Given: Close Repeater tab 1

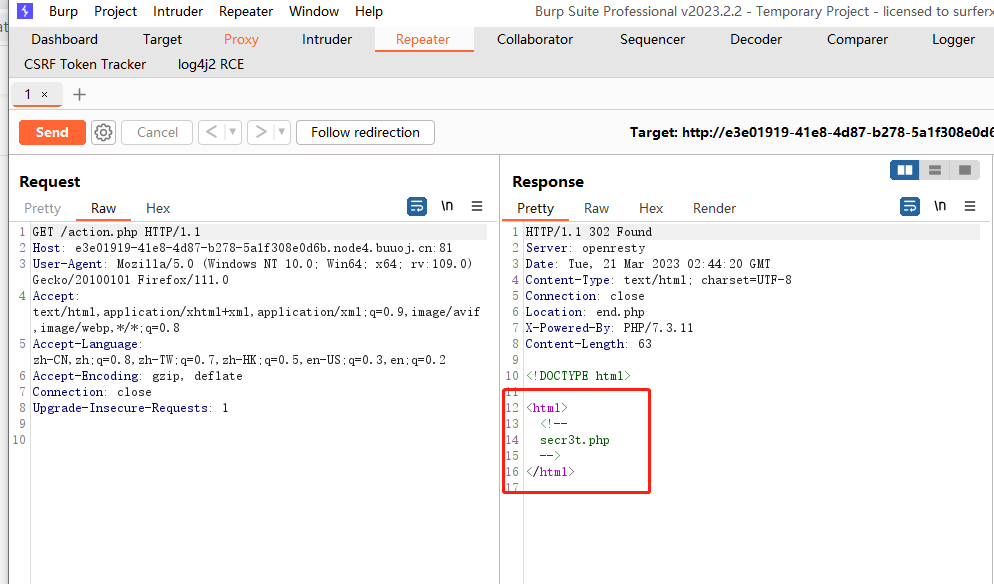Looking at the screenshot, I should click(x=44, y=94).
